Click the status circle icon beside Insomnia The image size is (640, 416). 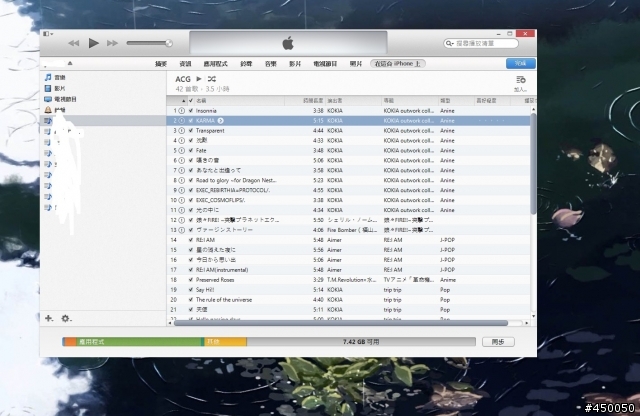(182, 111)
